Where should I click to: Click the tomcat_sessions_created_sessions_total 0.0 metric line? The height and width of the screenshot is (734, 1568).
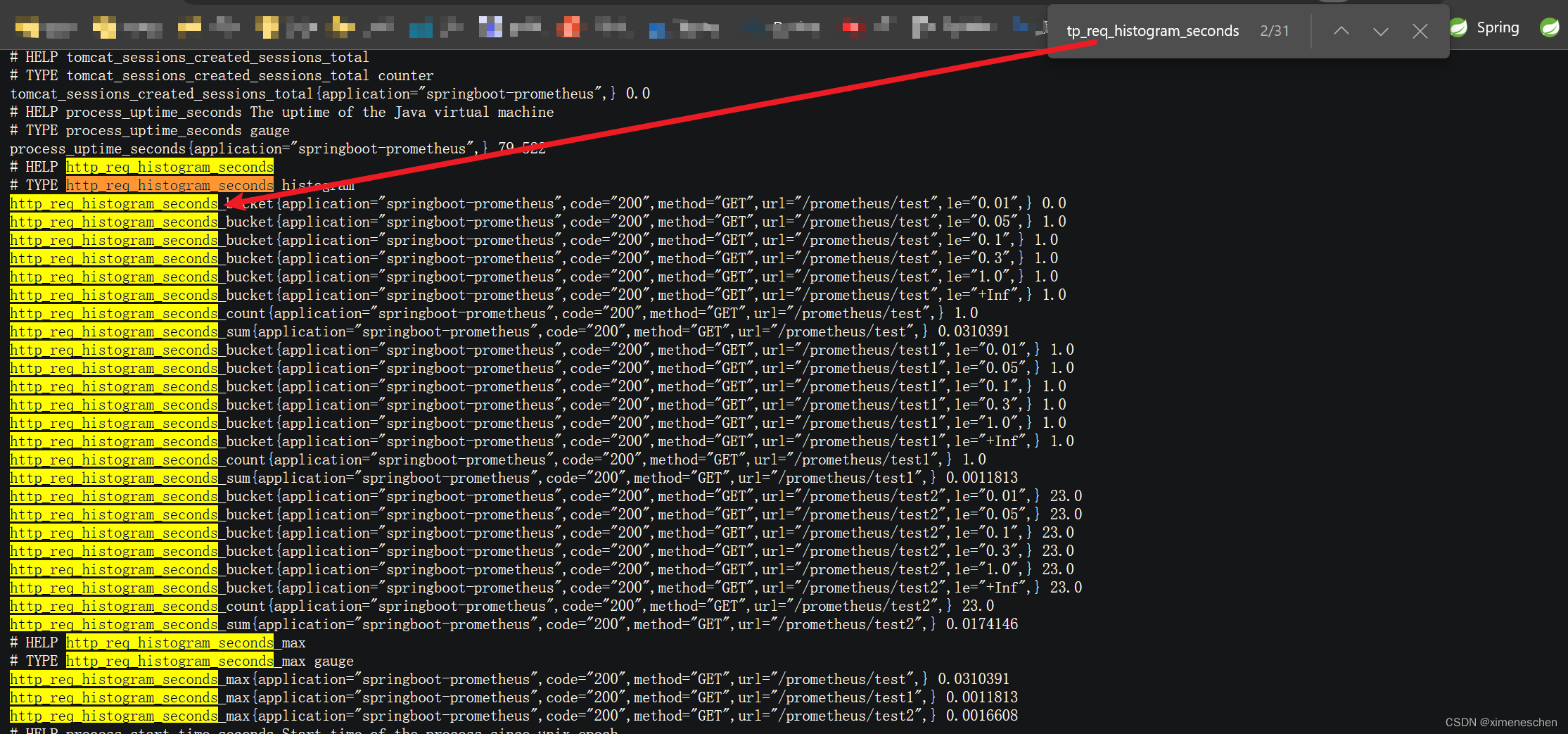[x=330, y=94]
